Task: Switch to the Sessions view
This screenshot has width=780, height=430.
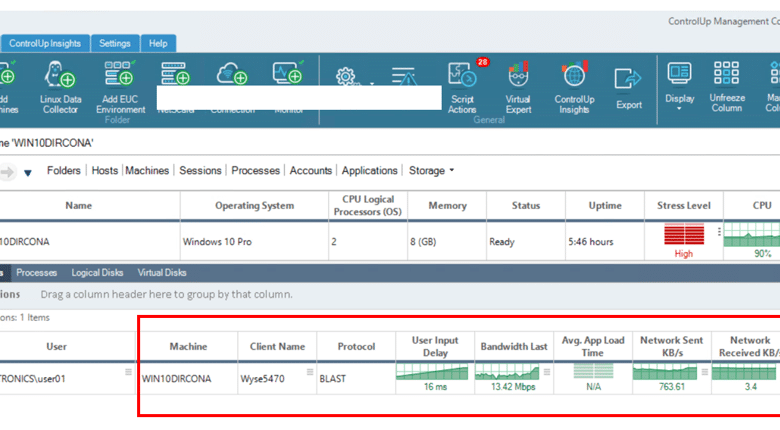Action: point(200,171)
